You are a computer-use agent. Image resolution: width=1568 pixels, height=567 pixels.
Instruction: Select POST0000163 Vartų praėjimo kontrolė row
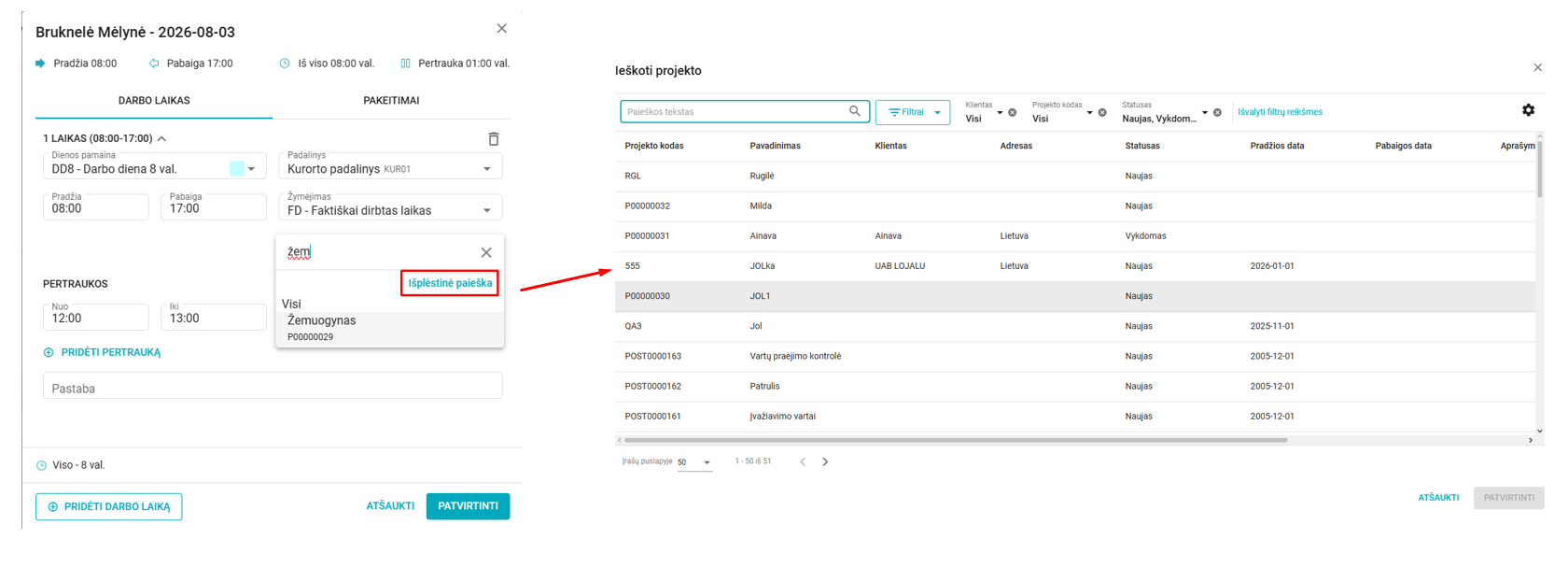[x=1075, y=356]
